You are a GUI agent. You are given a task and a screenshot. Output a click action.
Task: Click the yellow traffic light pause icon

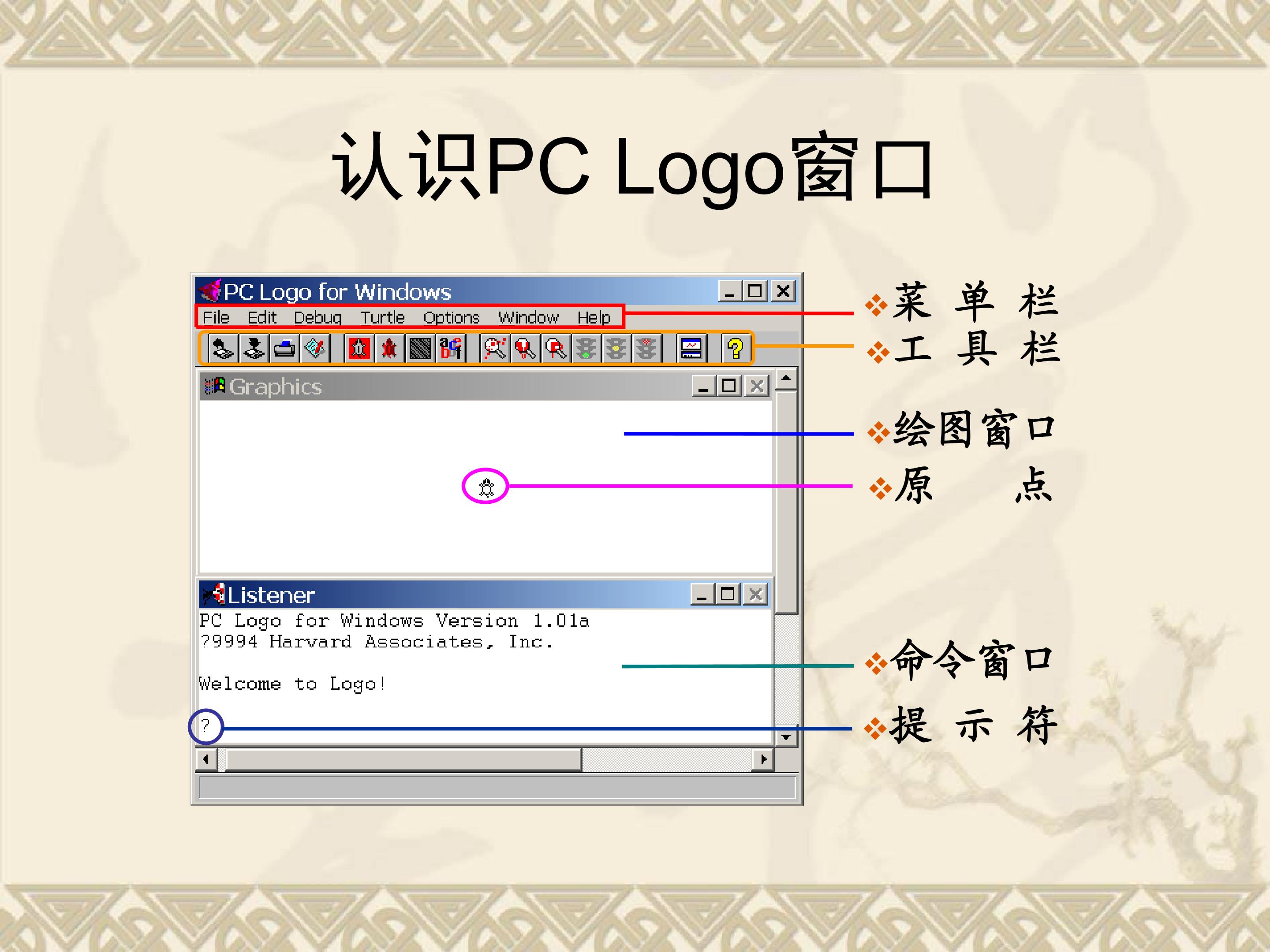(616, 348)
